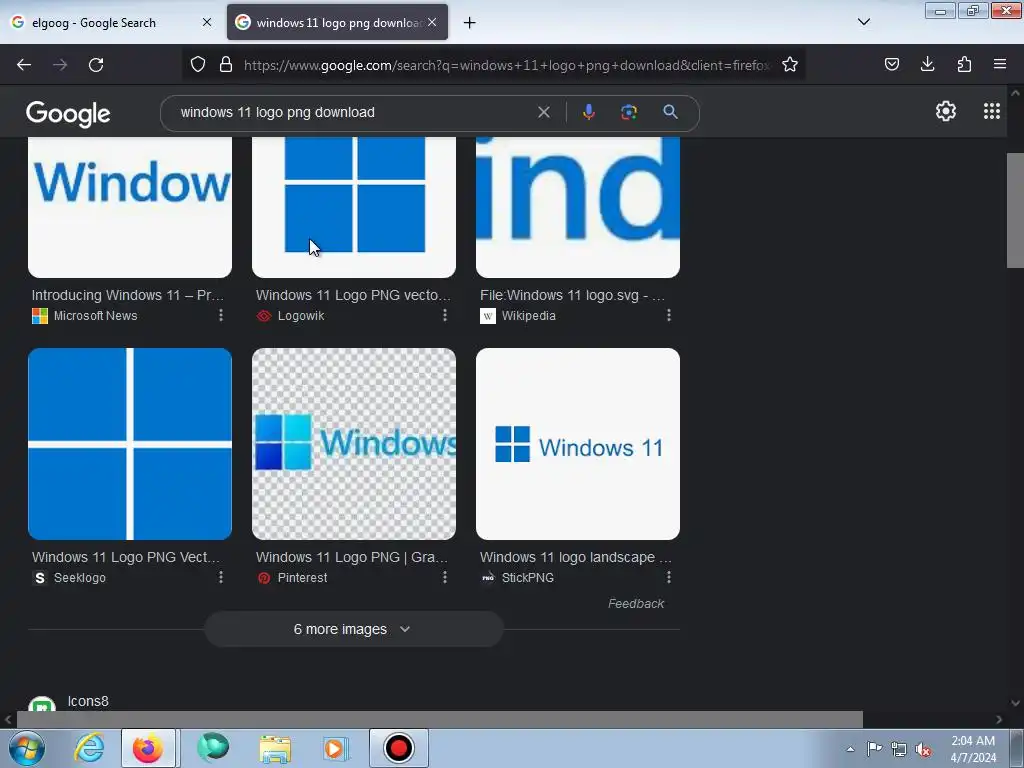This screenshot has width=1024, height=768.
Task: Click the muted volume tray icon
Action: 923,750
